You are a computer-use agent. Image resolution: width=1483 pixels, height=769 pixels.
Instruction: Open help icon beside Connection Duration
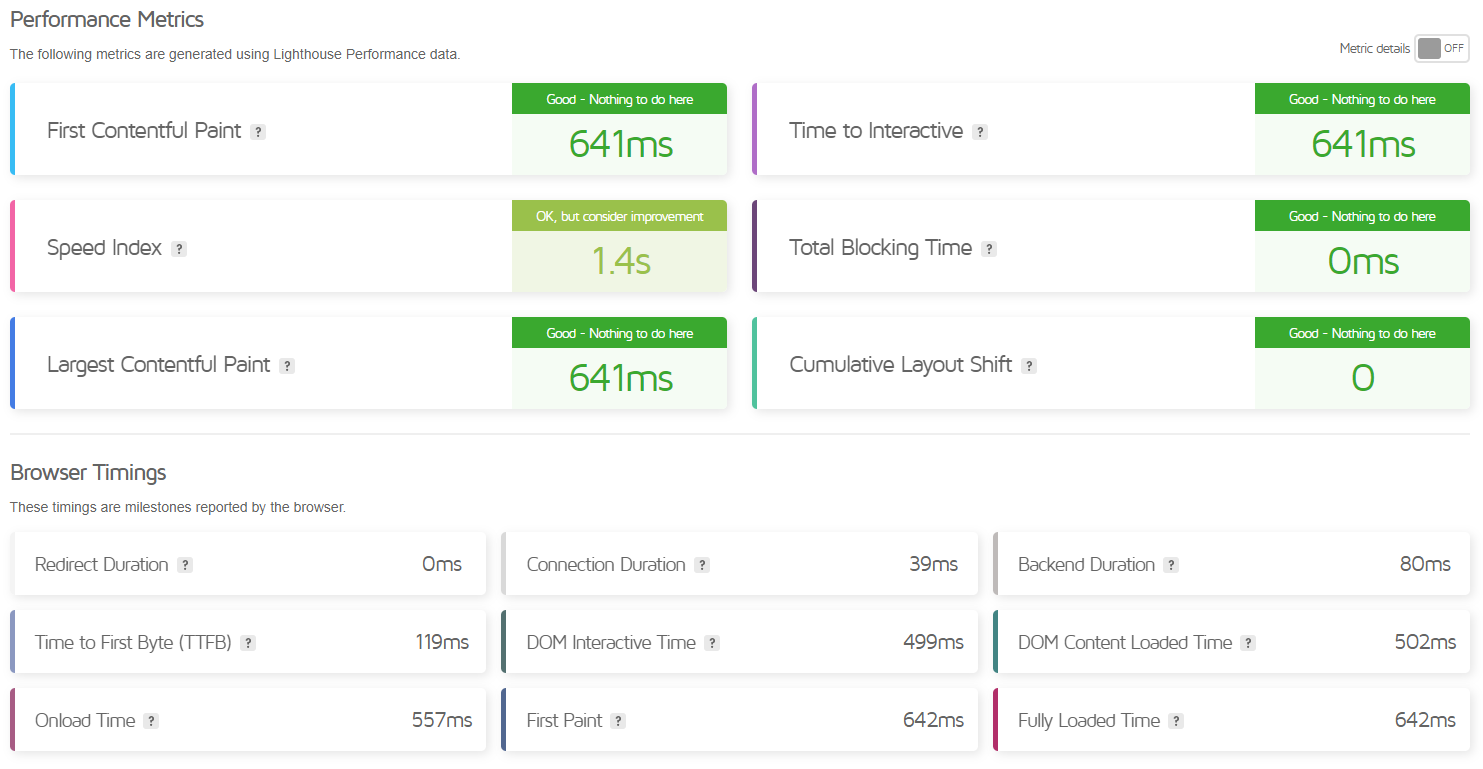point(702,565)
